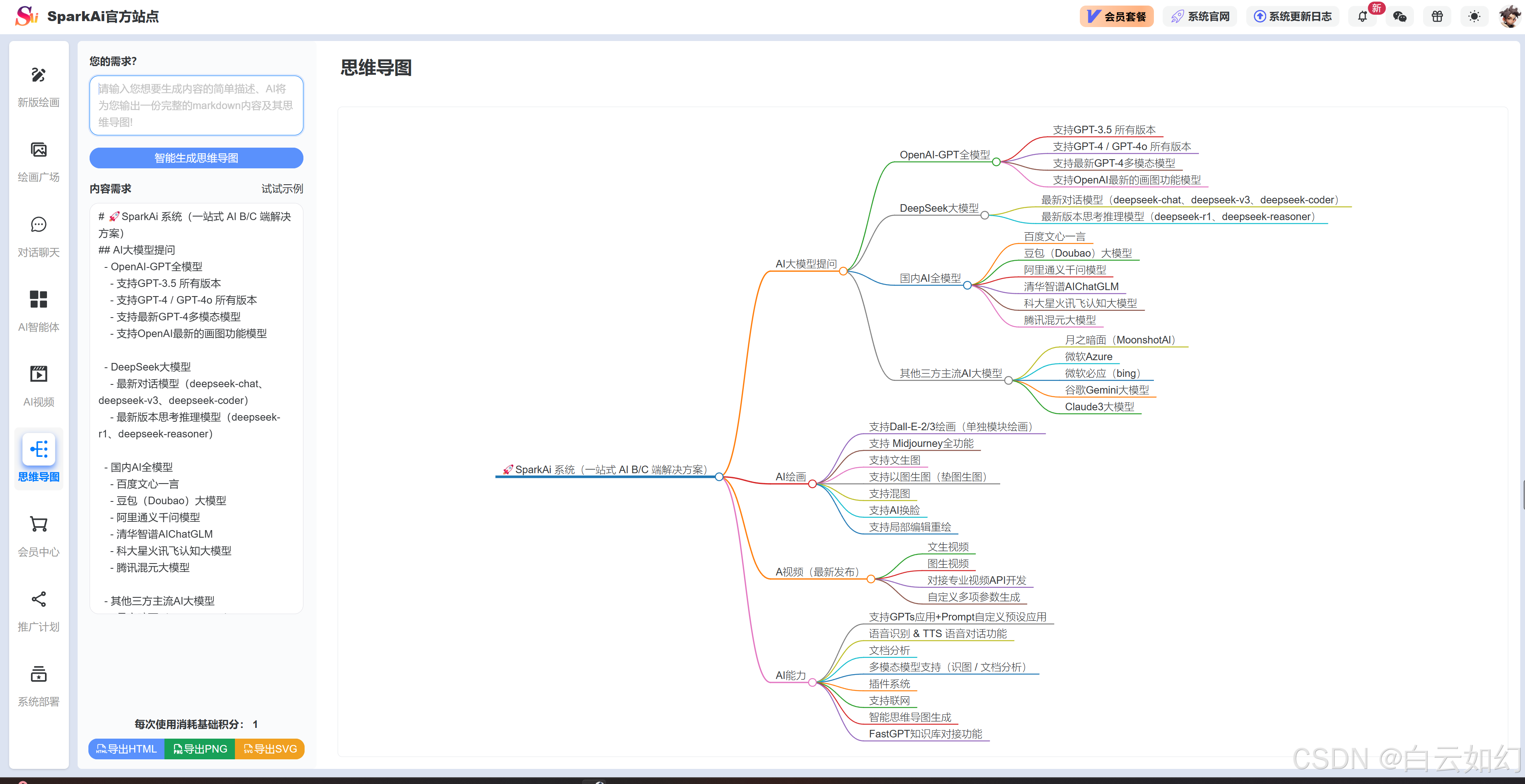The width and height of the screenshot is (1525, 784).
Task: Toggle the light/dark theme sun icon
Action: pos(1474,17)
